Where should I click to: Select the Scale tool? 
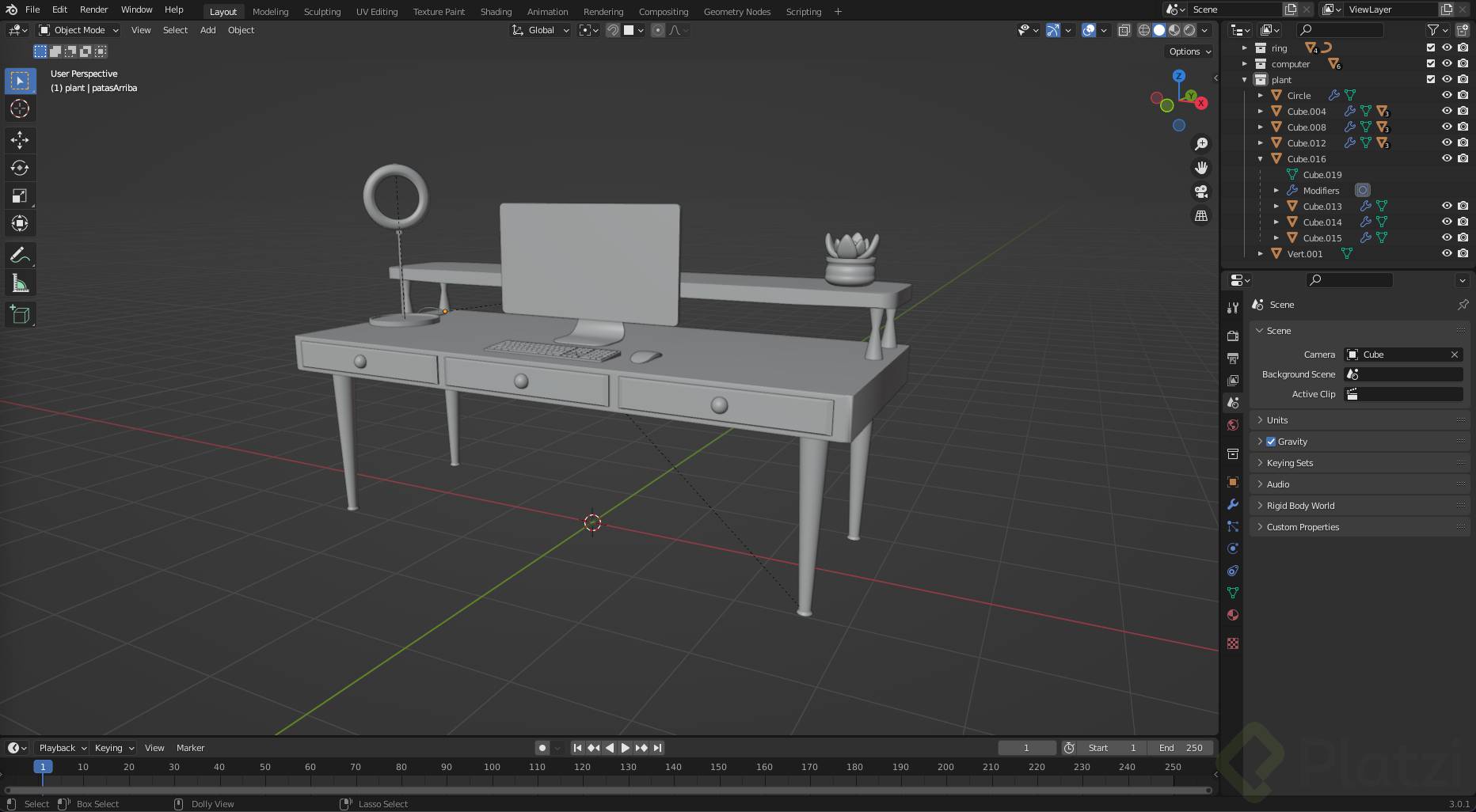click(20, 195)
